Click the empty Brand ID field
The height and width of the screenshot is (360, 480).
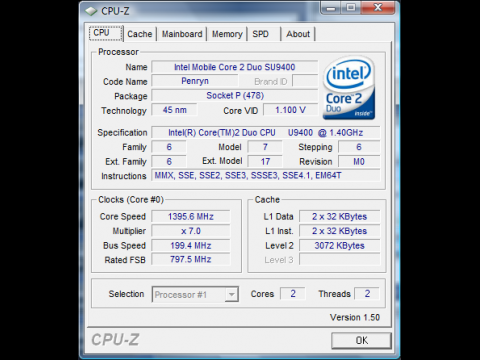[x=305, y=81]
